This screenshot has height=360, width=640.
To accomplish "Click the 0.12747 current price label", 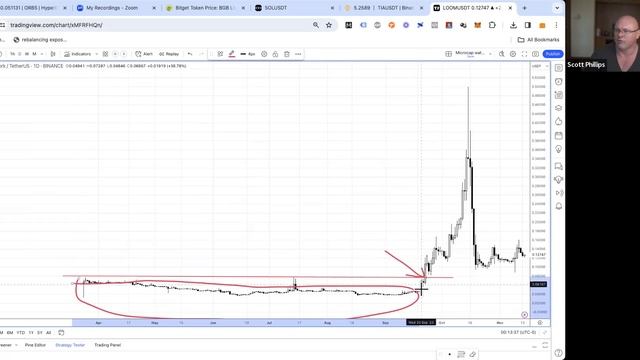I will pyautogui.click(x=539, y=255).
